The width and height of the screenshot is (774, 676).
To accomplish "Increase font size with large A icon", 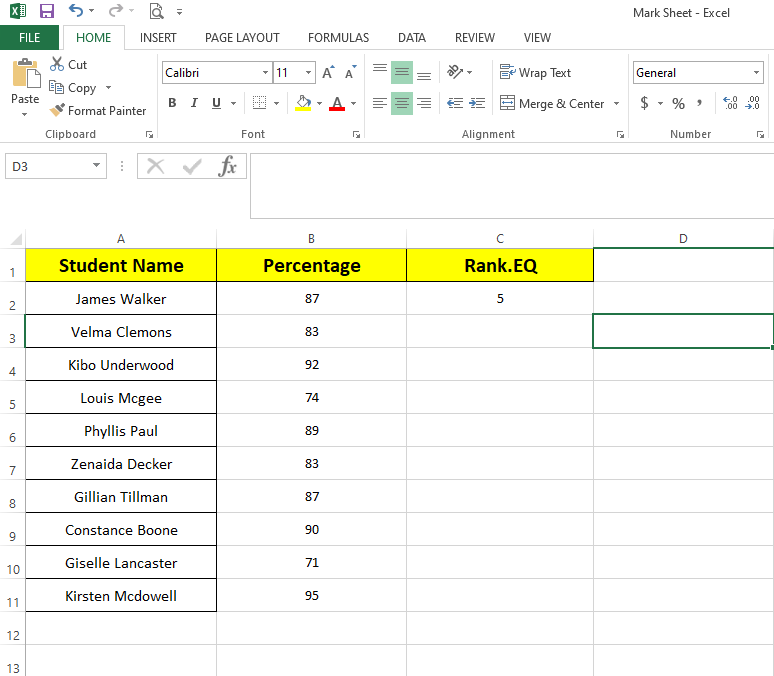I will tap(328, 73).
